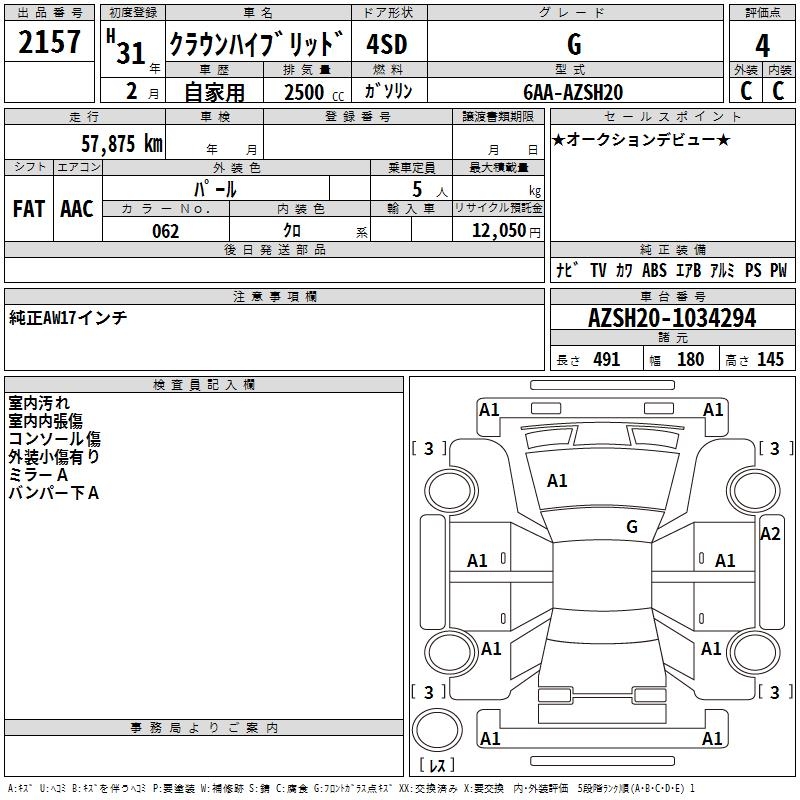Select the 純正AW17インチ note
The height and width of the screenshot is (800, 800).
[68, 317]
